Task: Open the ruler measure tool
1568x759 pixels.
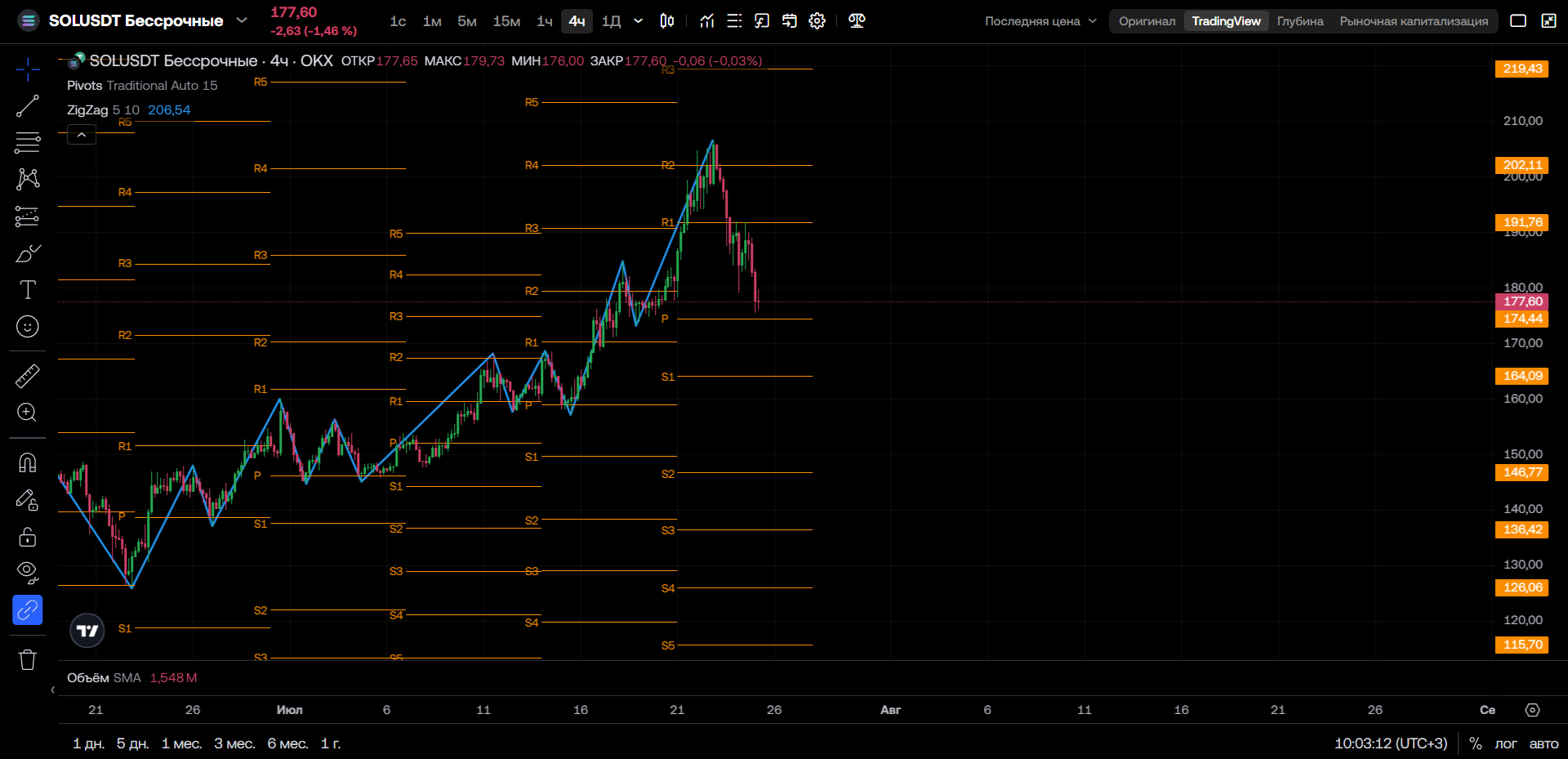Action: (x=28, y=376)
